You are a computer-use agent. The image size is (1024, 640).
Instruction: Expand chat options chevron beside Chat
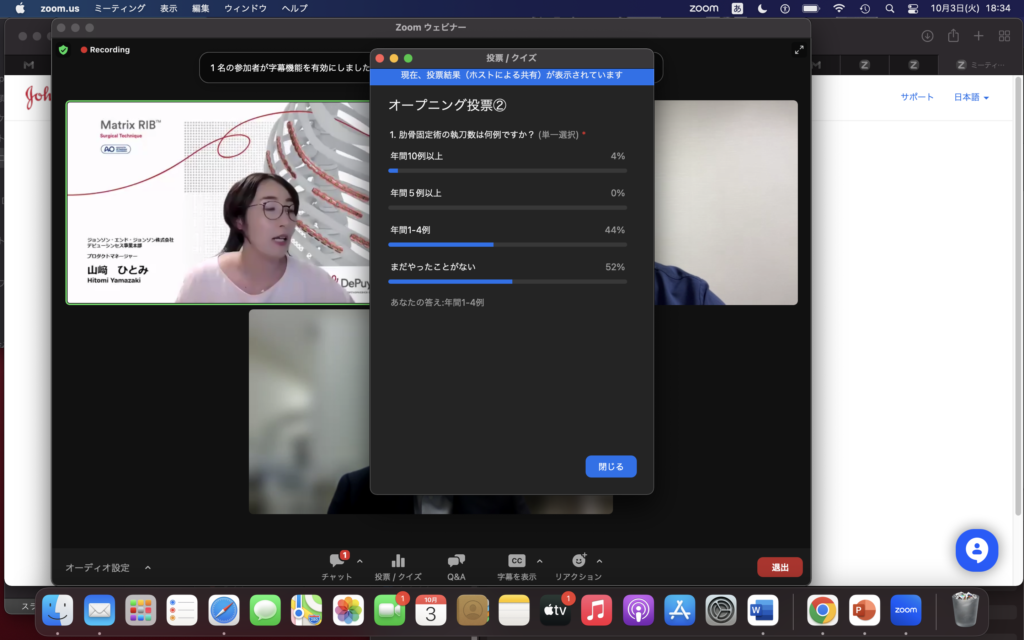360,561
